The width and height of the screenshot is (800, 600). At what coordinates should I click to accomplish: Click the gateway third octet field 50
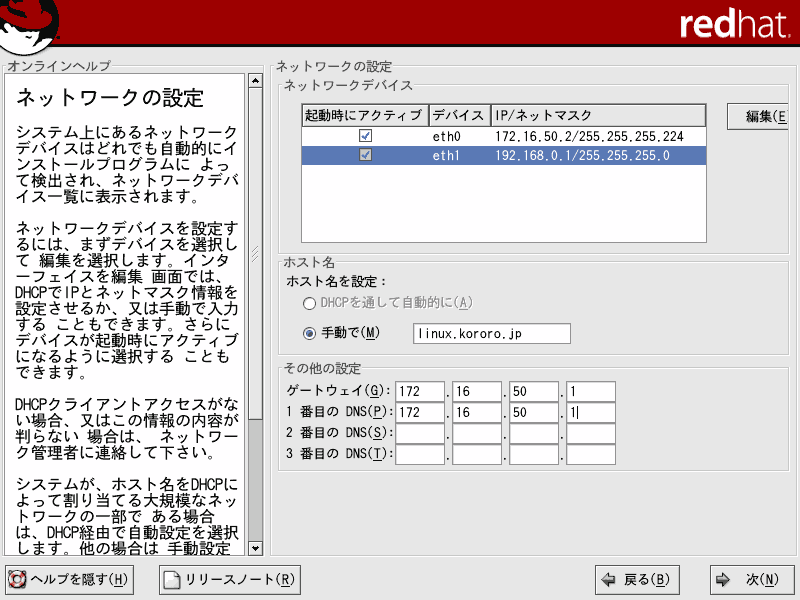[x=534, y=391]
